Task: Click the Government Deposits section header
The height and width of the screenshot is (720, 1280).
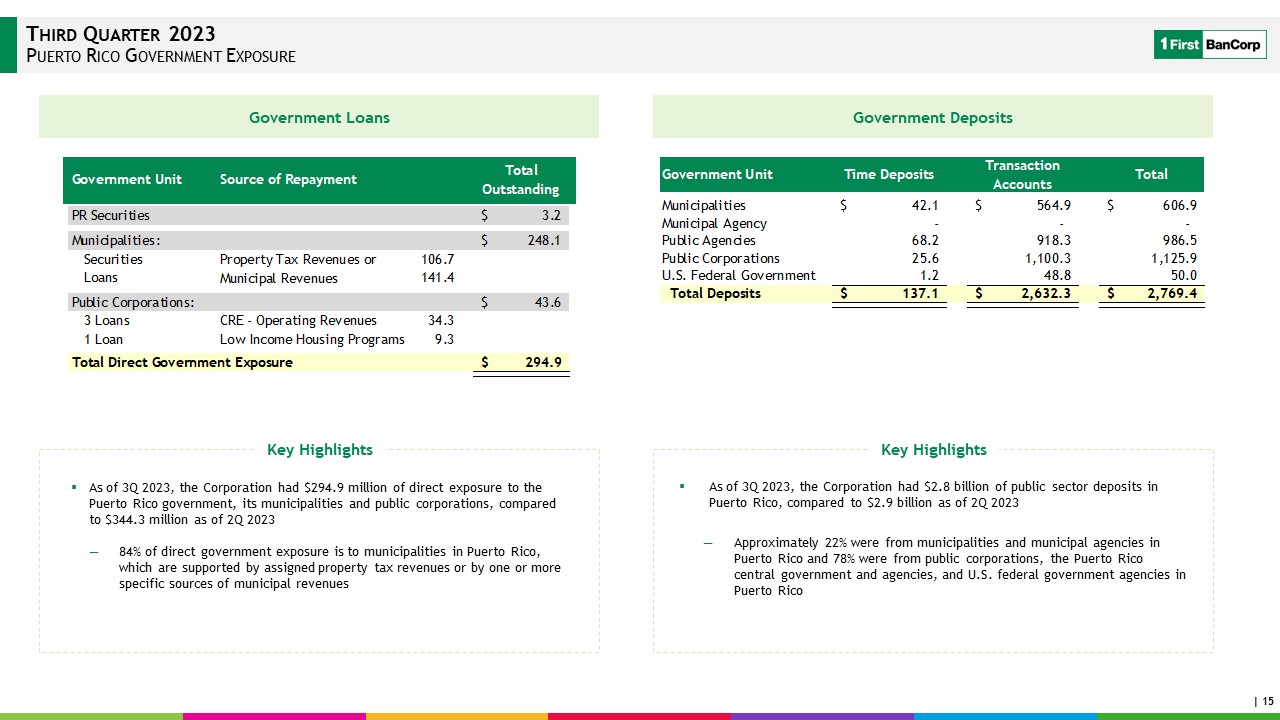Action: pos(932,118)
